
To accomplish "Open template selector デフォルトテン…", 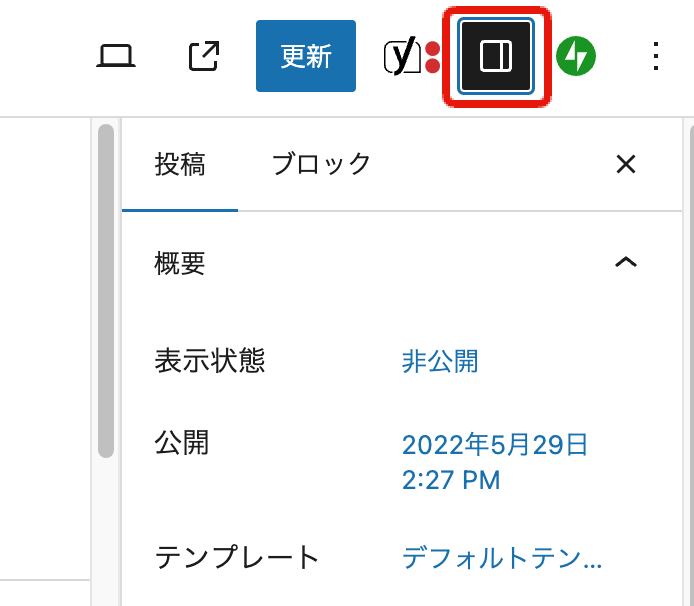I will (x=502, y=557).
